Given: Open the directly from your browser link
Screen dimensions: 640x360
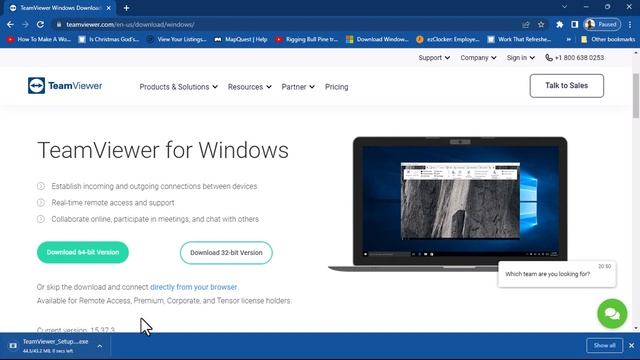Looking at the screenshot, I should [x=193, y=287].
